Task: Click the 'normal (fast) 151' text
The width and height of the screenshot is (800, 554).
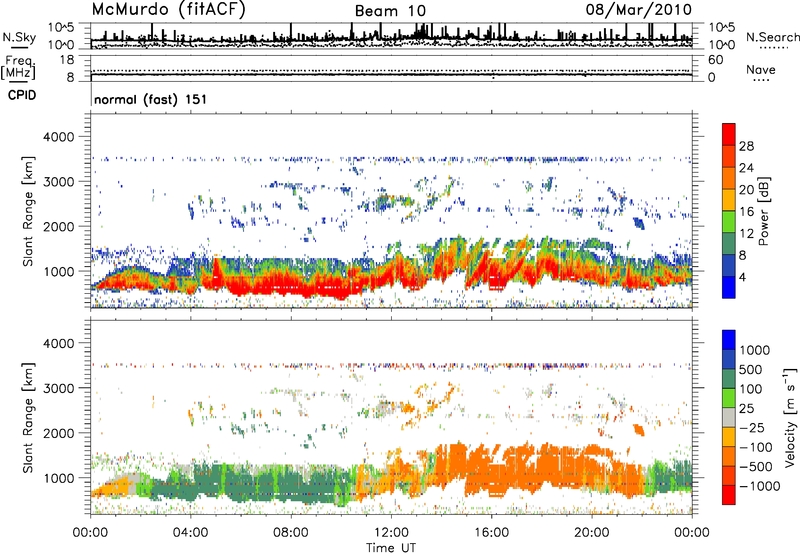Action: coord(151,99)
